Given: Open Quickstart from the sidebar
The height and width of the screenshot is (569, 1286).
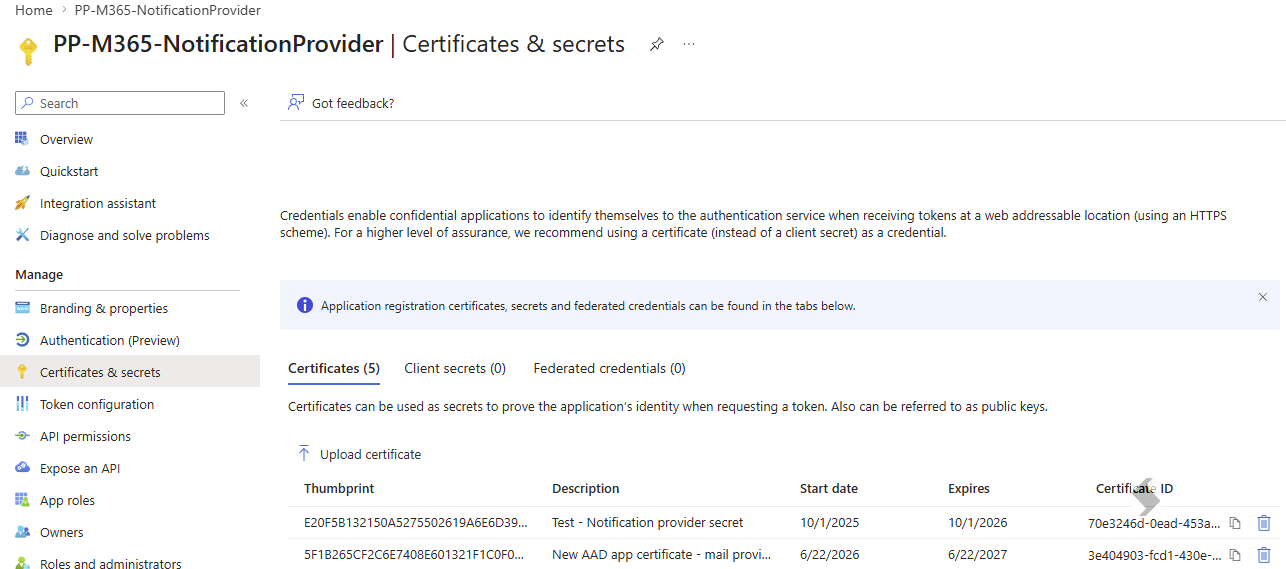Looking at the screenshot, I should pos(69,171).
